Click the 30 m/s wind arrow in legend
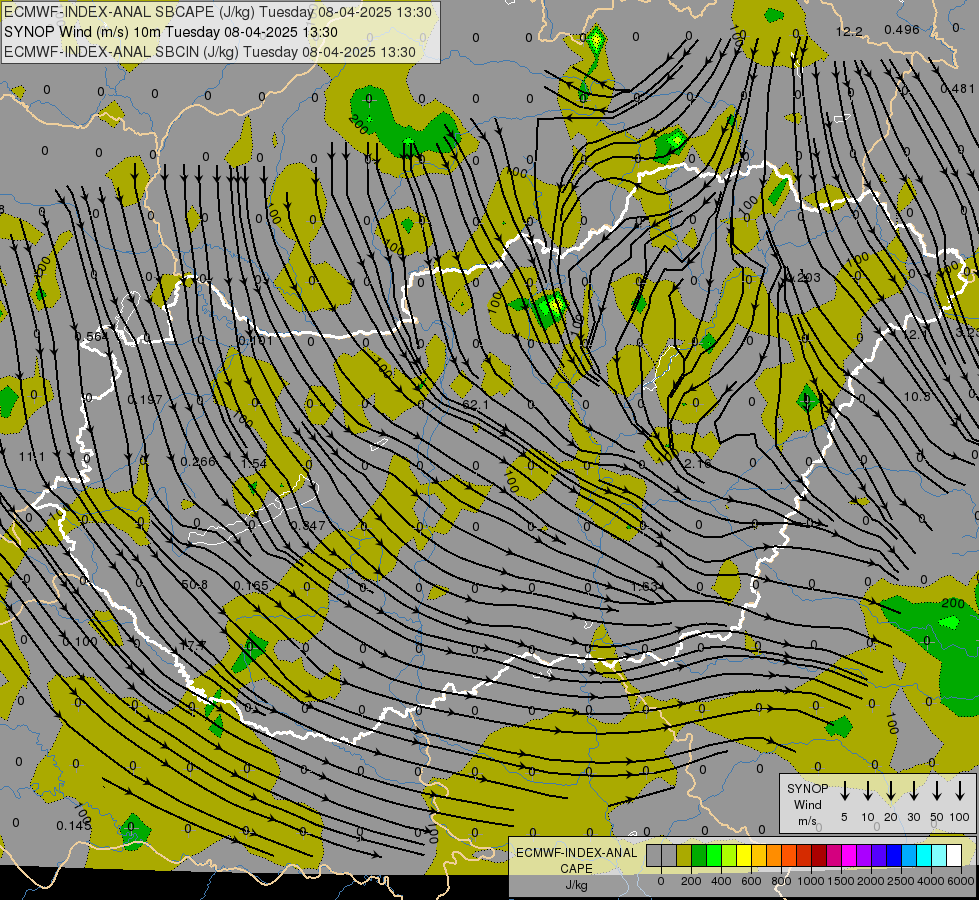The width and height of the screenshot is (979, 900). pyautogui.click(x=914, y=791)
